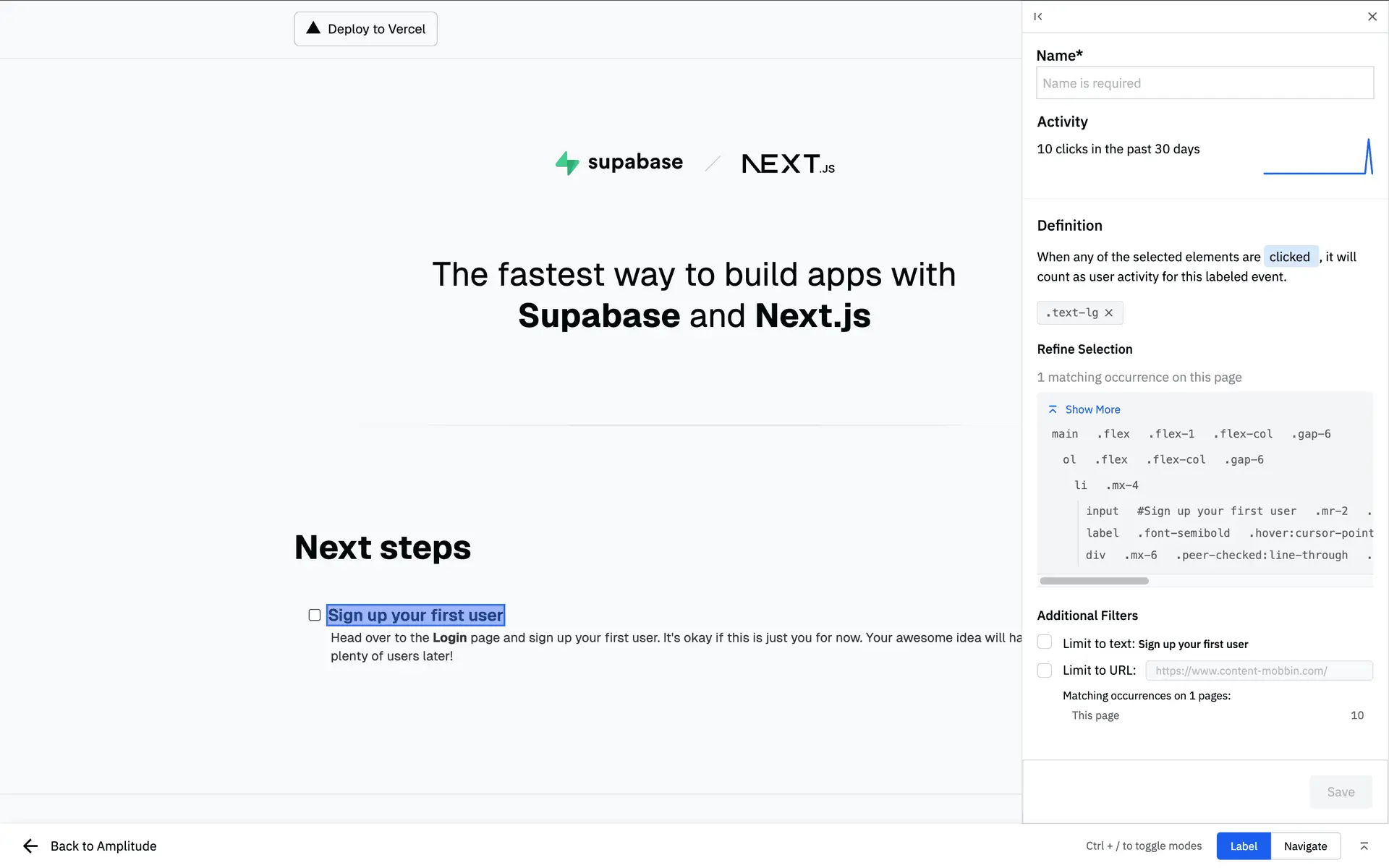This screenshot has height=868, width=1389.
Task: Collapse the side panel with arrow icon
Action: tap(1038, 17)
